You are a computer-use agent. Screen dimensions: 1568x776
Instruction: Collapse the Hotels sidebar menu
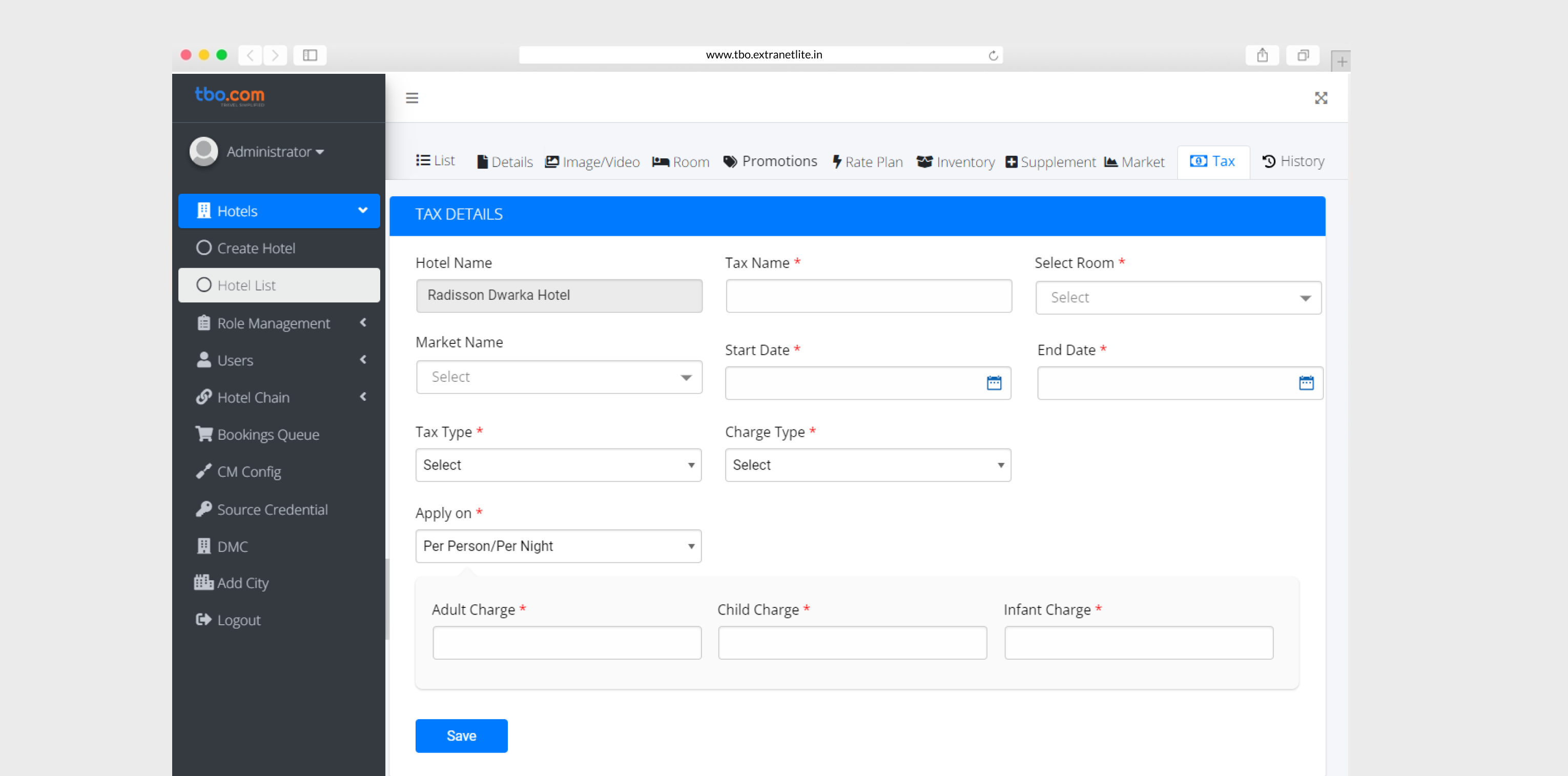(x=279, y=211)
